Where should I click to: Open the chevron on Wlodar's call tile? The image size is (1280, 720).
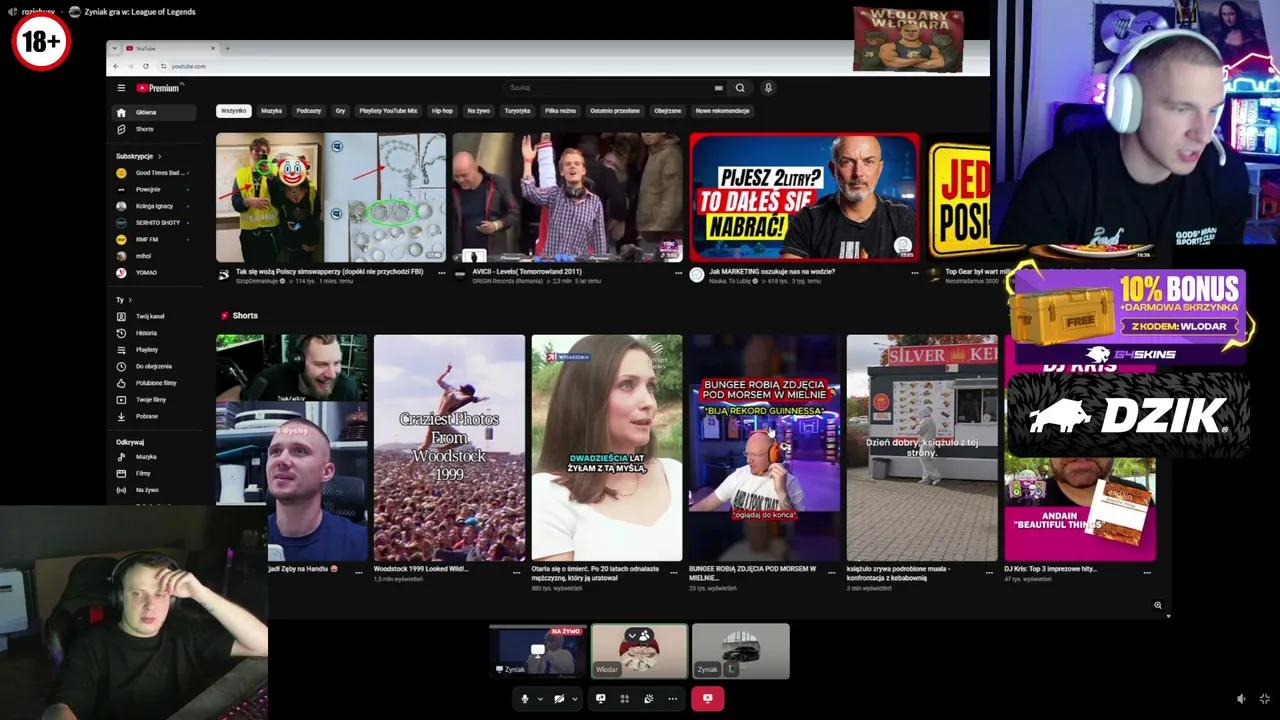coord(632,635)
